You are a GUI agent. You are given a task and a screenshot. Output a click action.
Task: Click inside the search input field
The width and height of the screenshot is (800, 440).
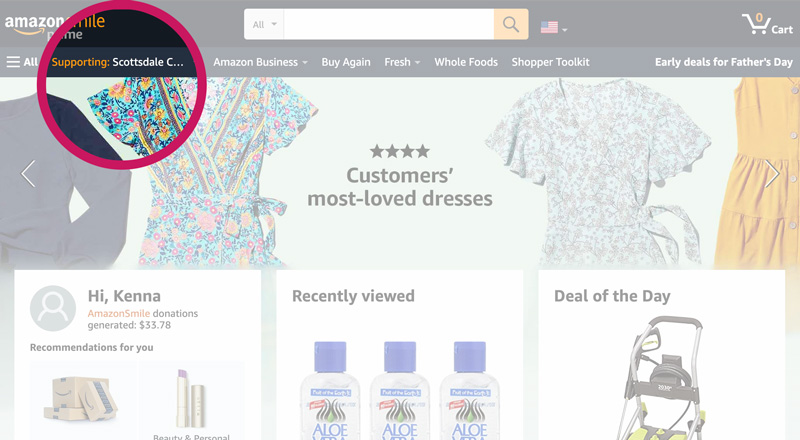point(389,24)
